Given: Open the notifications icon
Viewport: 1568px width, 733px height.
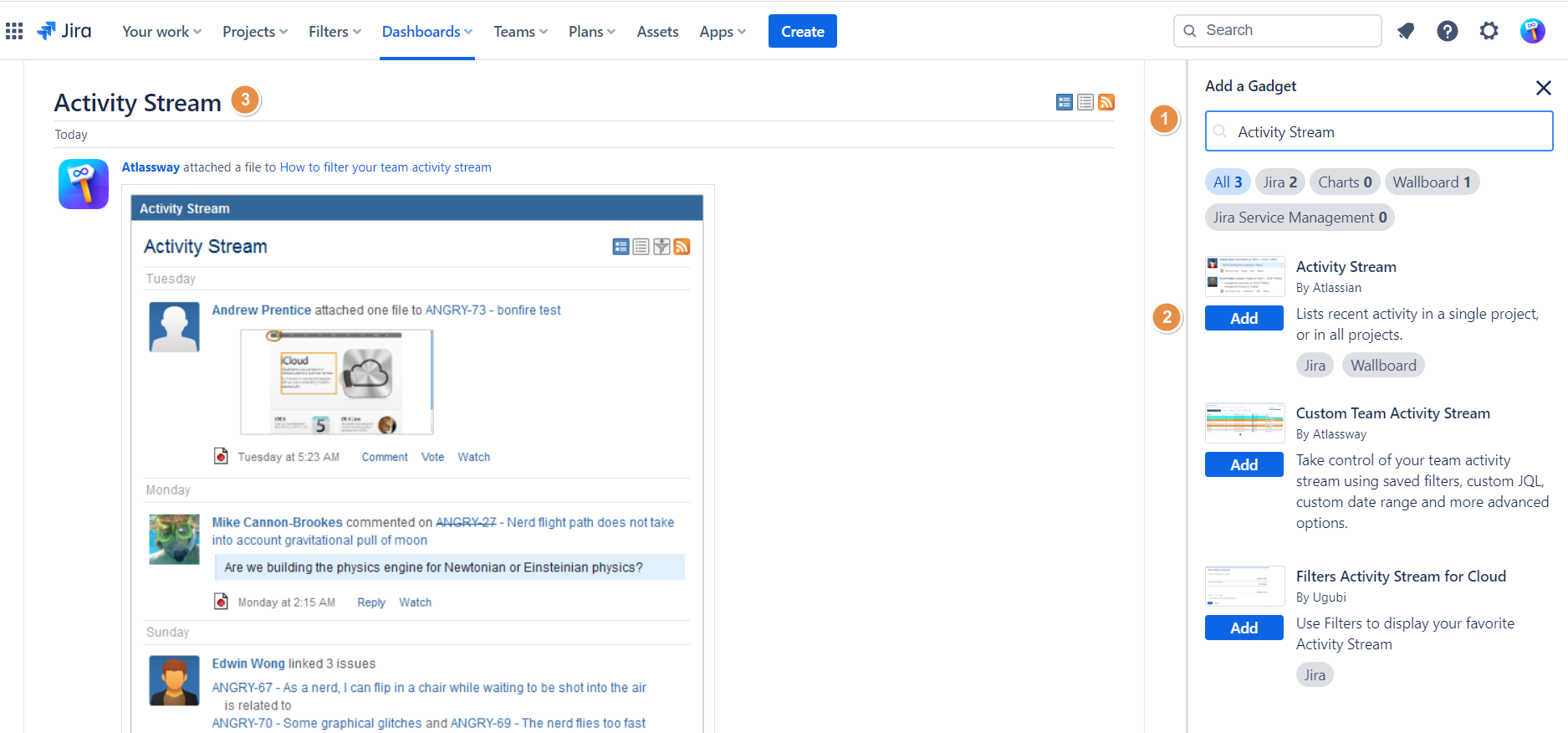Looking at the screenshot, I should click(1406, 31).
